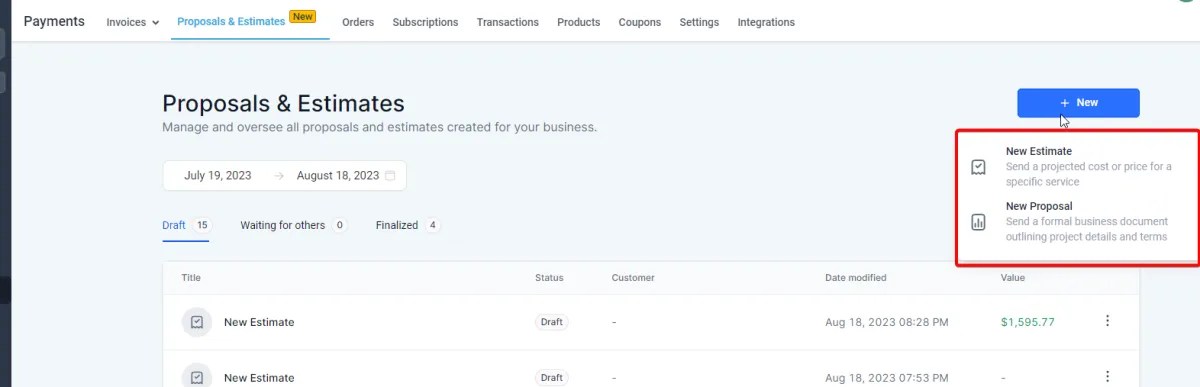1200x387 pixels.
Task: Click the Status column header
Action: pos(549,277)
